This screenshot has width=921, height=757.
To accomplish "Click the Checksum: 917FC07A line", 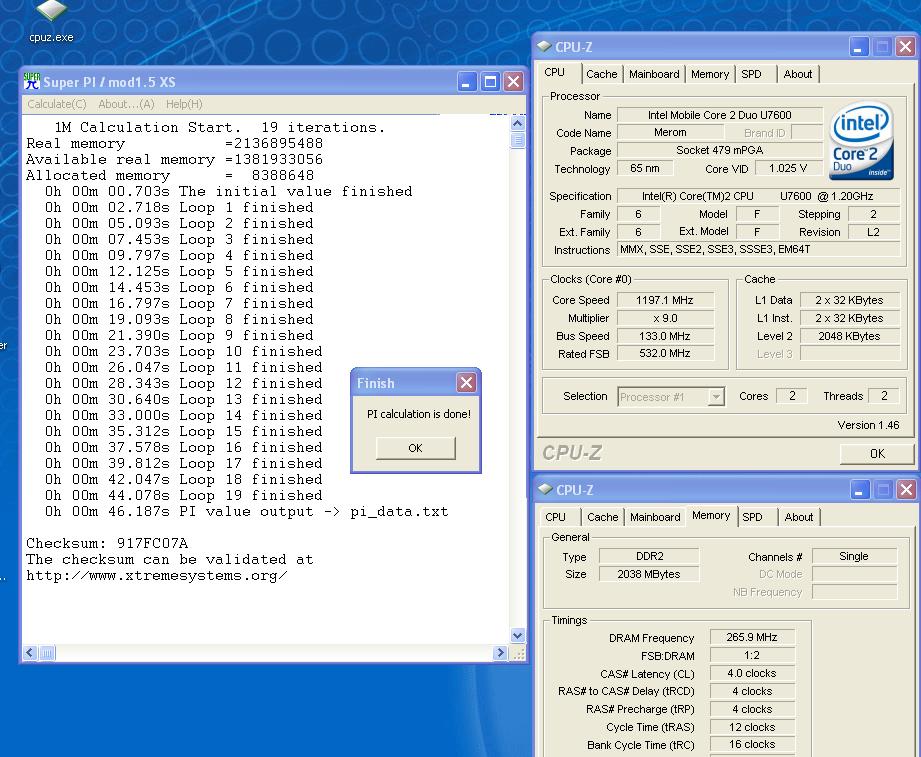I will pos(107,543).
